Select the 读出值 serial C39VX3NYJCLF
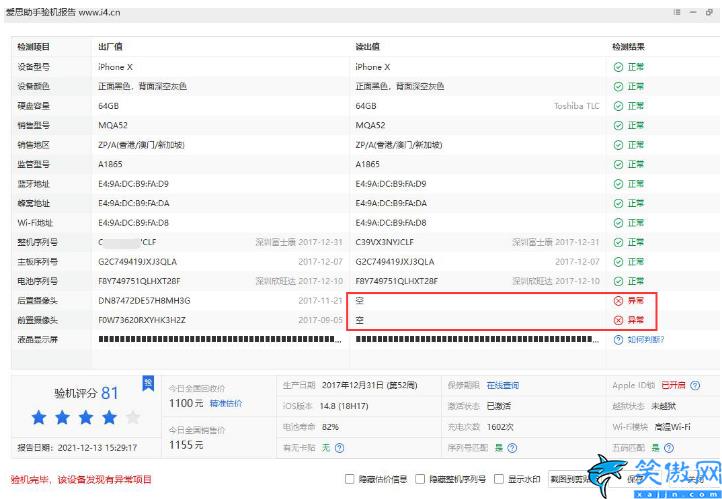The height and width of the screenshot is (499, 722). 384,242
